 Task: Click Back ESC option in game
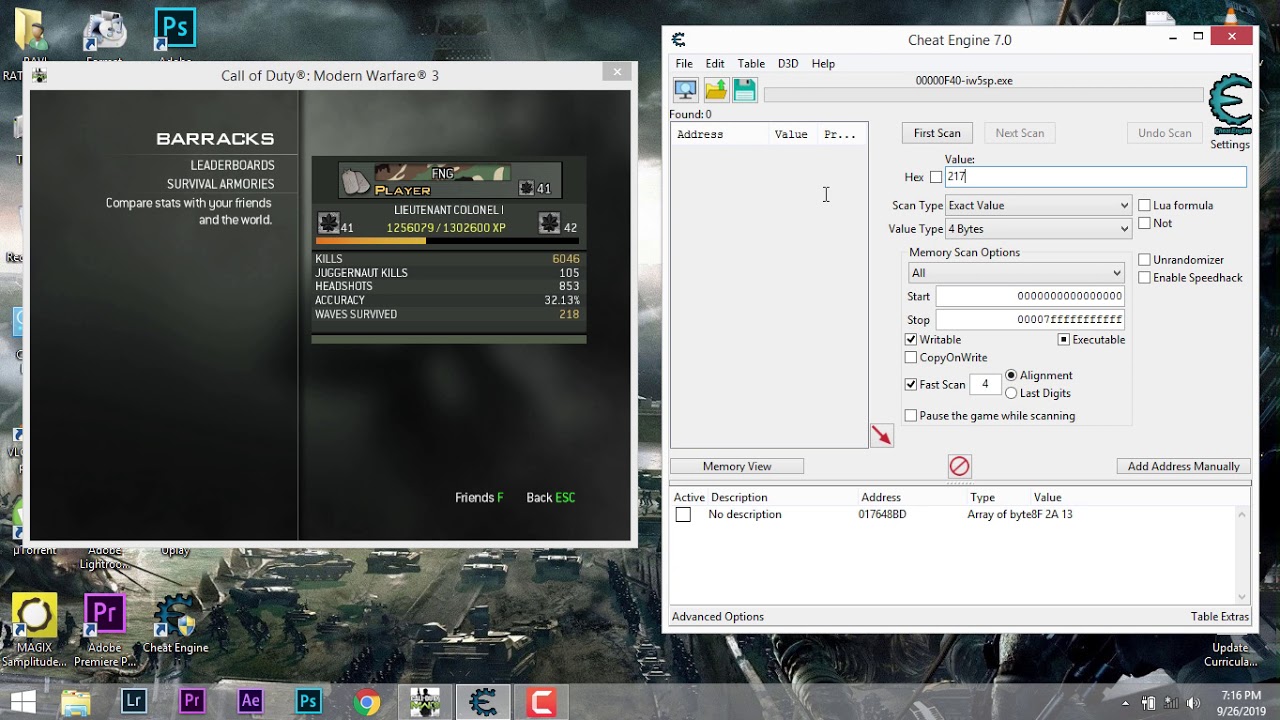(x=551, y=497)
